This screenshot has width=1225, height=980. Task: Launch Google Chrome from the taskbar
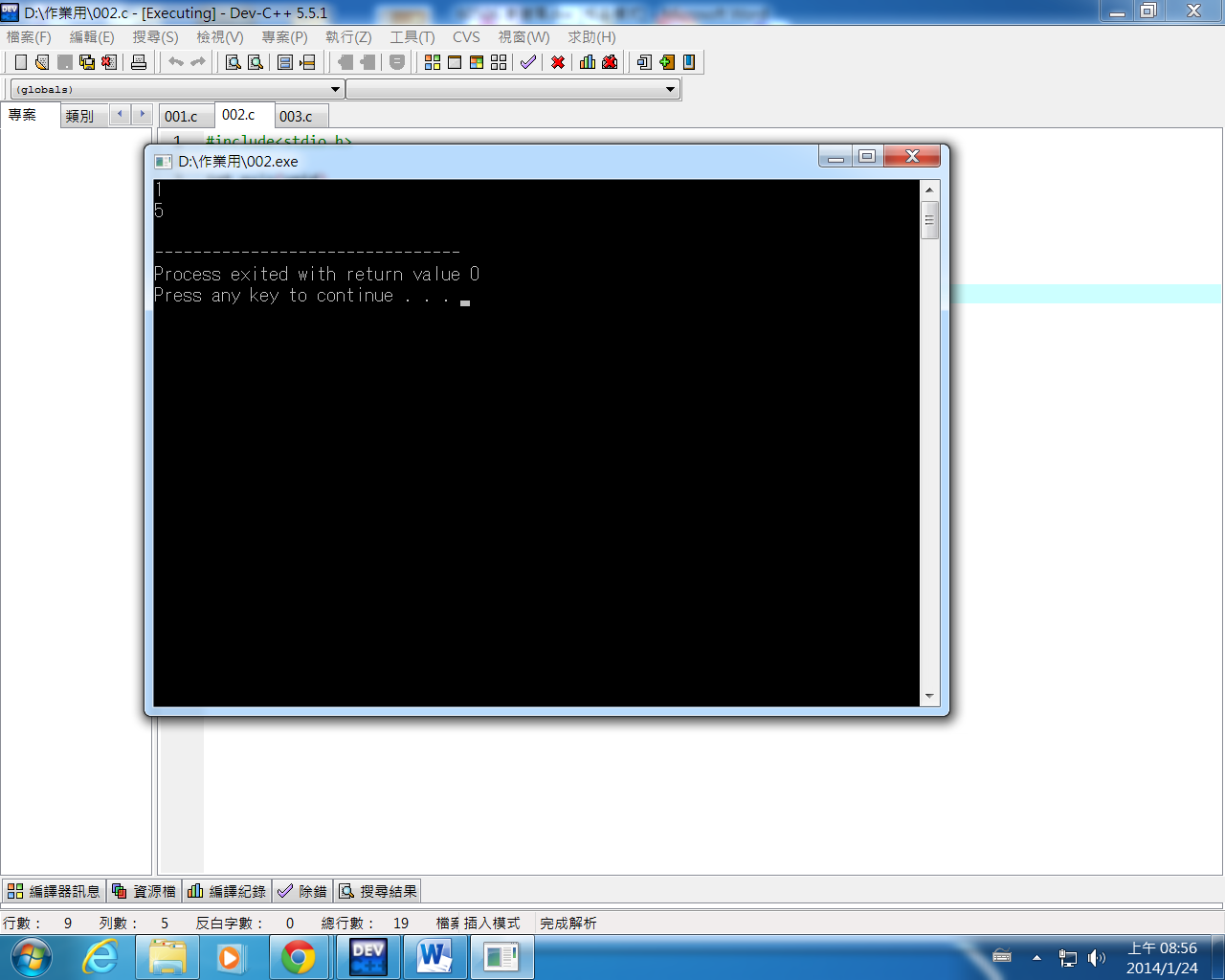tap(299, 957)
